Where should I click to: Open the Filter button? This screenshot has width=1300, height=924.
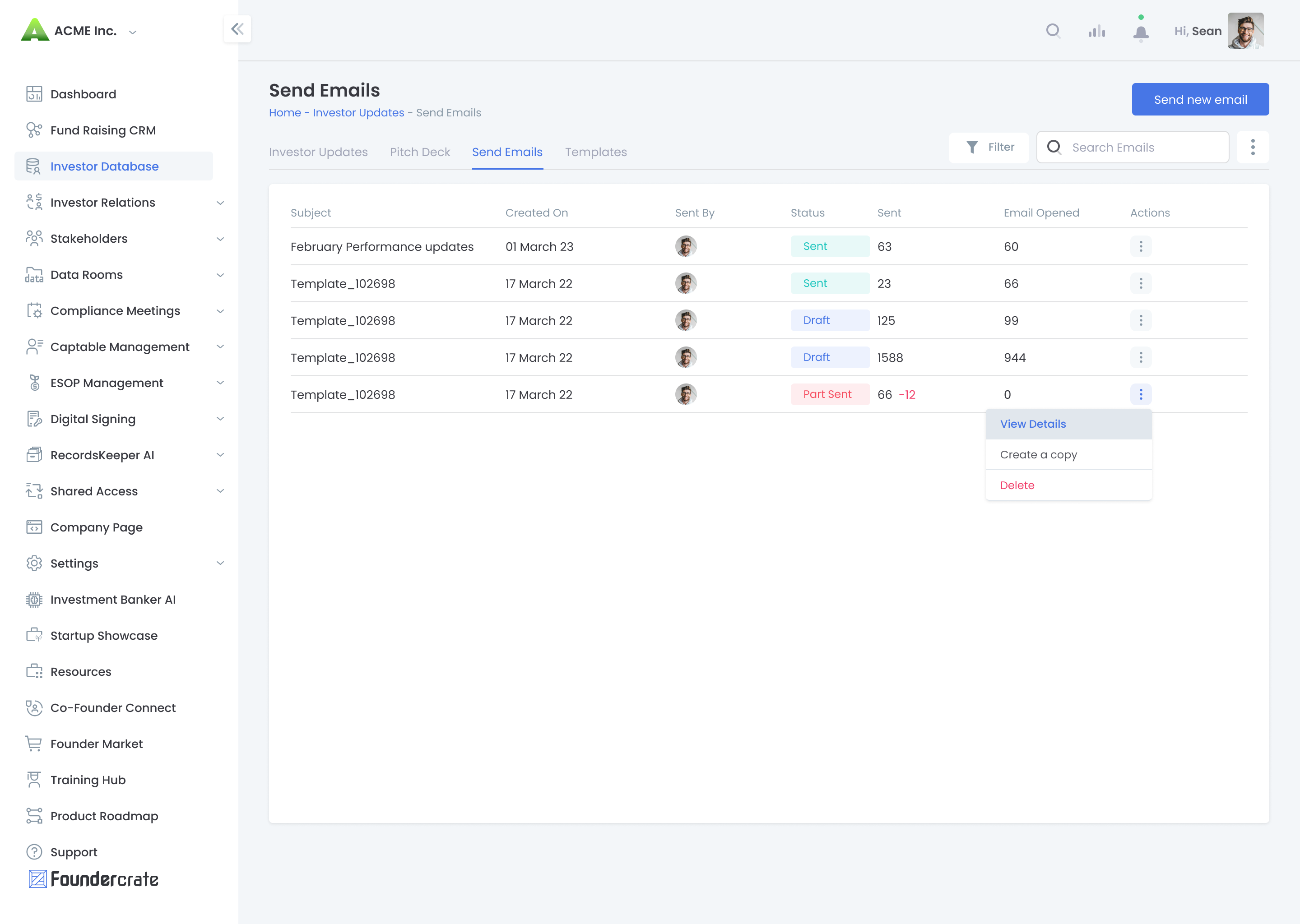point(989,148)
